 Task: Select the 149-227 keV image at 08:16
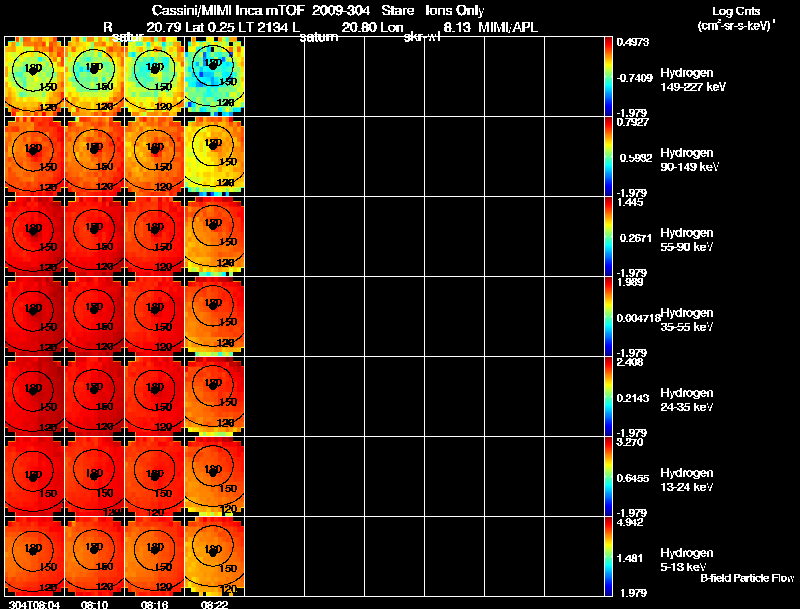[155, 76]
